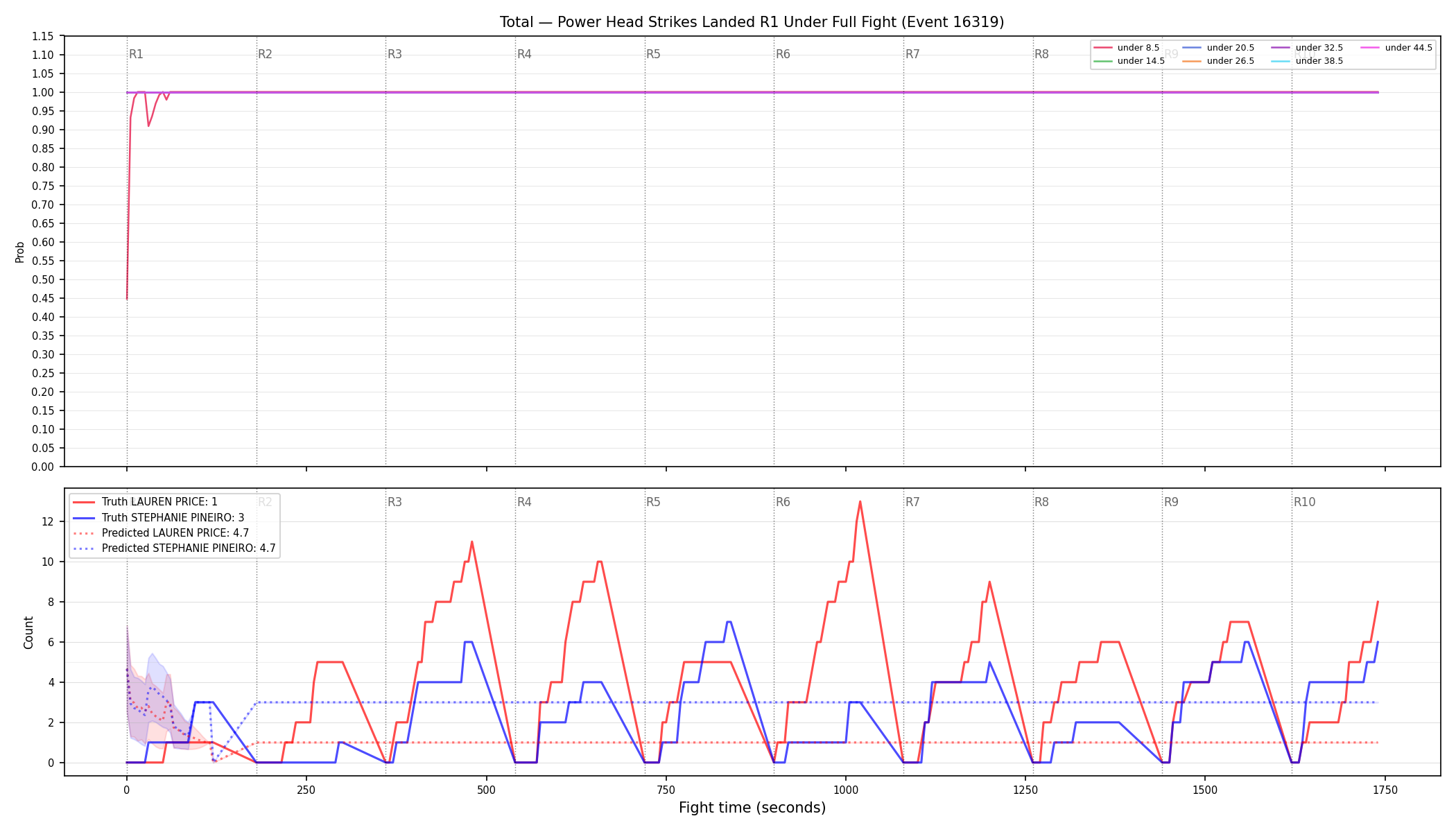Click the 'Fight time (seconds)' axis label
1456x832 pixels.
click(x=752, y=808)
